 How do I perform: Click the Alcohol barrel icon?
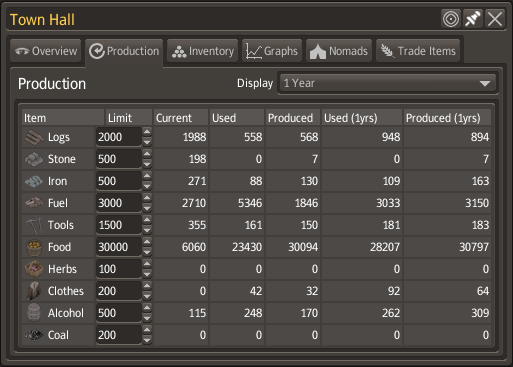point(34,313)
